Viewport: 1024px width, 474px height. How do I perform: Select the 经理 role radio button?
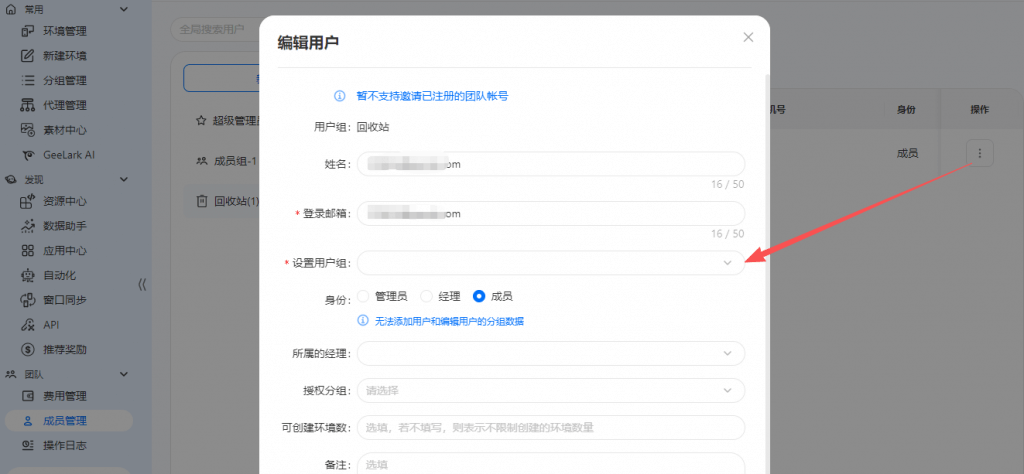point(427,296)
